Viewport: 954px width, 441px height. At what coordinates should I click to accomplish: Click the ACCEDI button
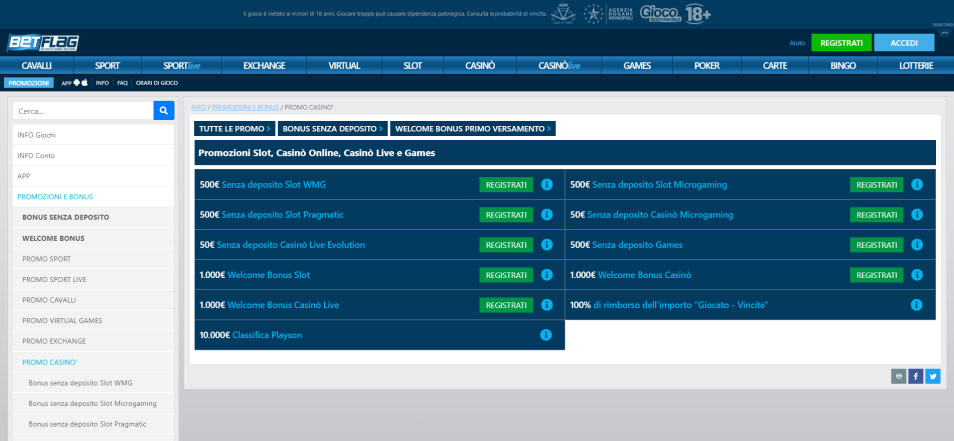[x=904, y=43]
